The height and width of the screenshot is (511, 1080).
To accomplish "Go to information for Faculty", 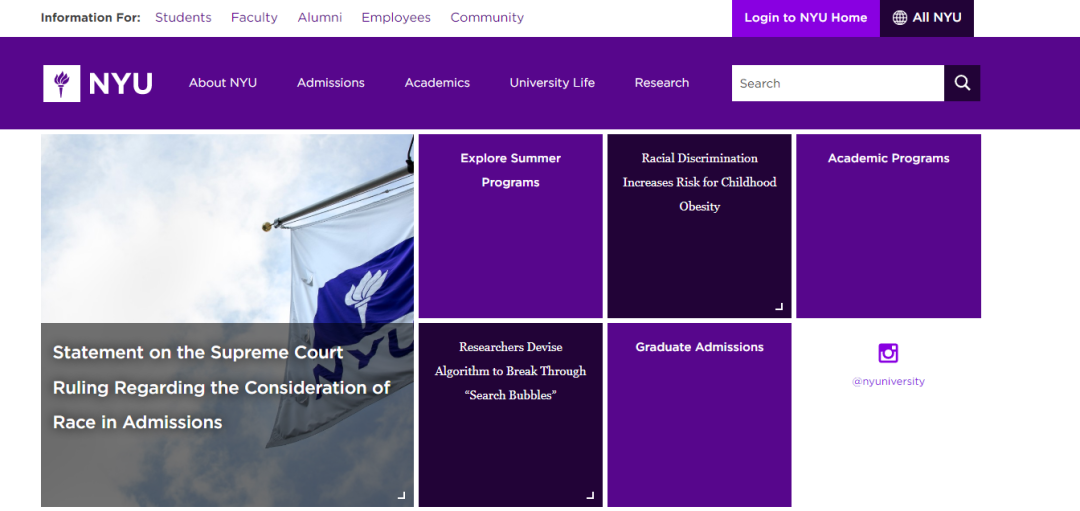I will point(254,18).
